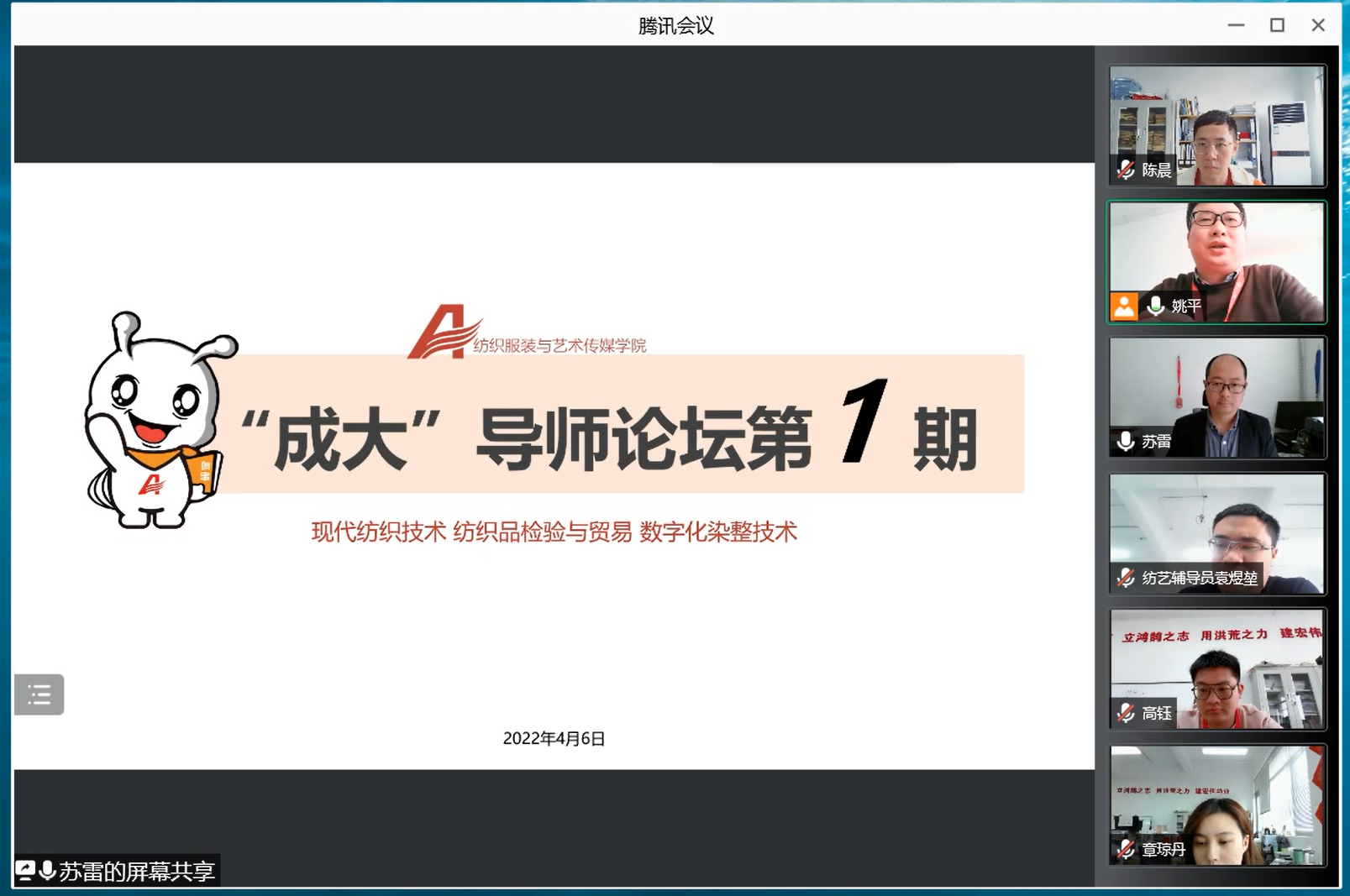Click active microphone icon beside 姚平
Image resolution: width=1350 pixels, height=896 pixels.
tap(1156, 307)
